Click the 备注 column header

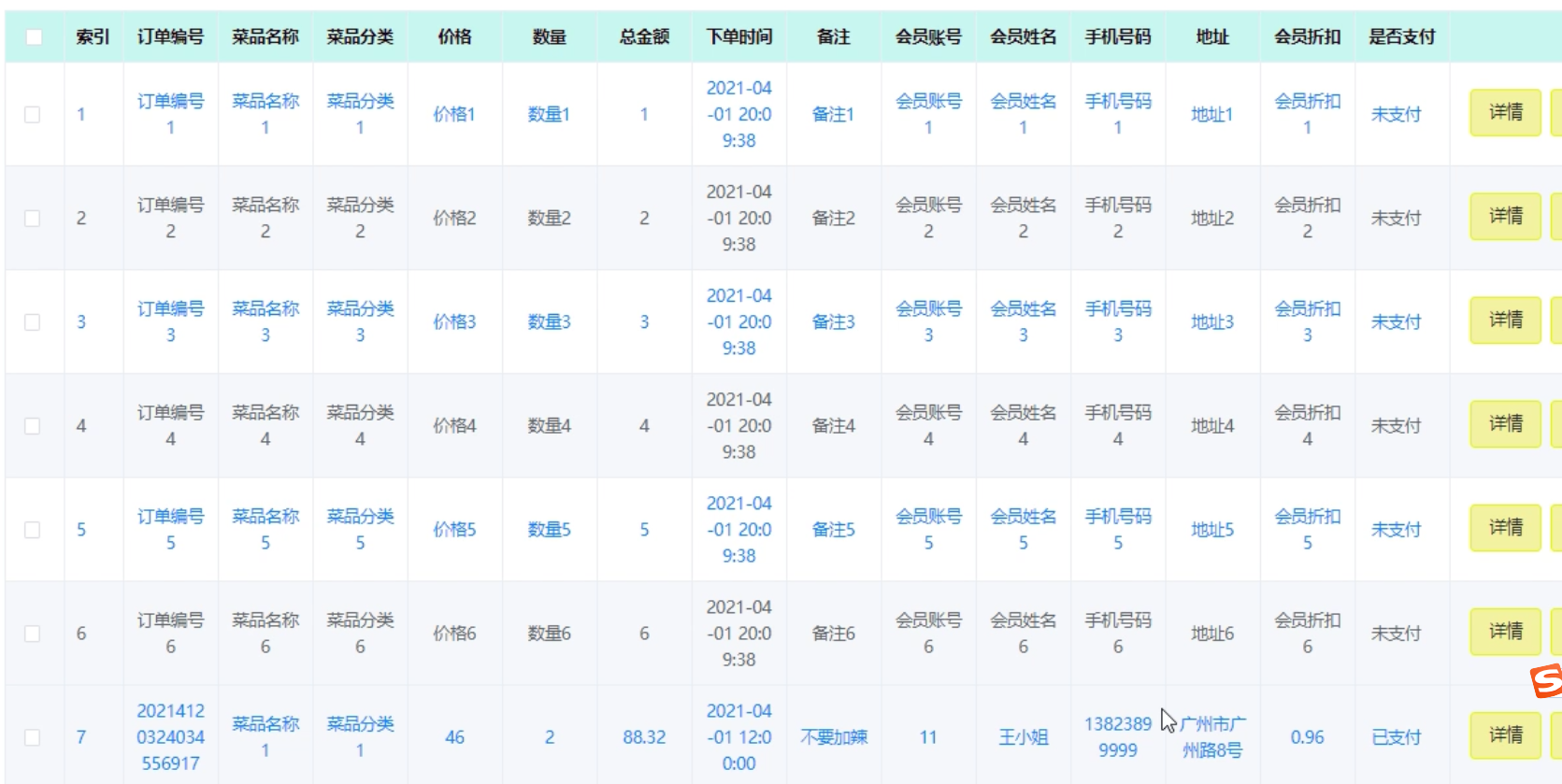coord(833,36)
